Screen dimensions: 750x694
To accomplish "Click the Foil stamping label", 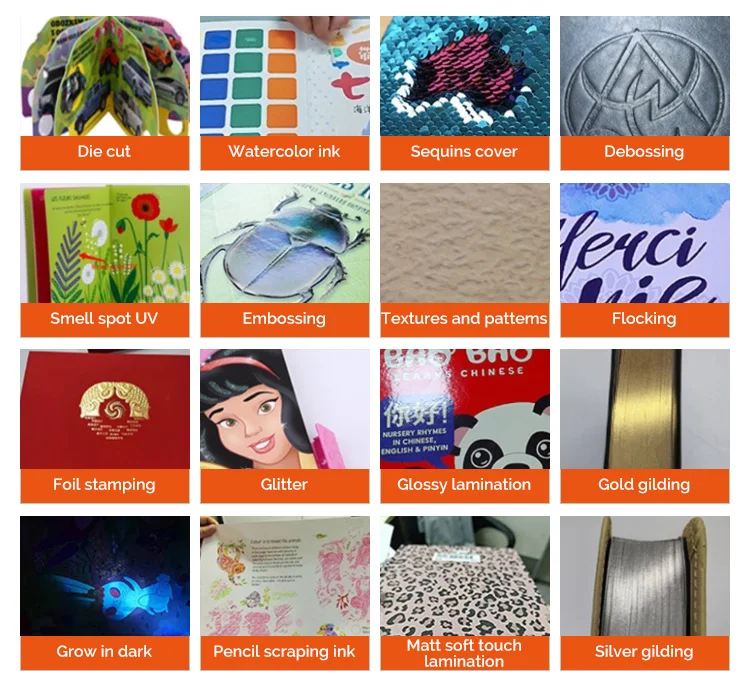I will tap(105, 485).
